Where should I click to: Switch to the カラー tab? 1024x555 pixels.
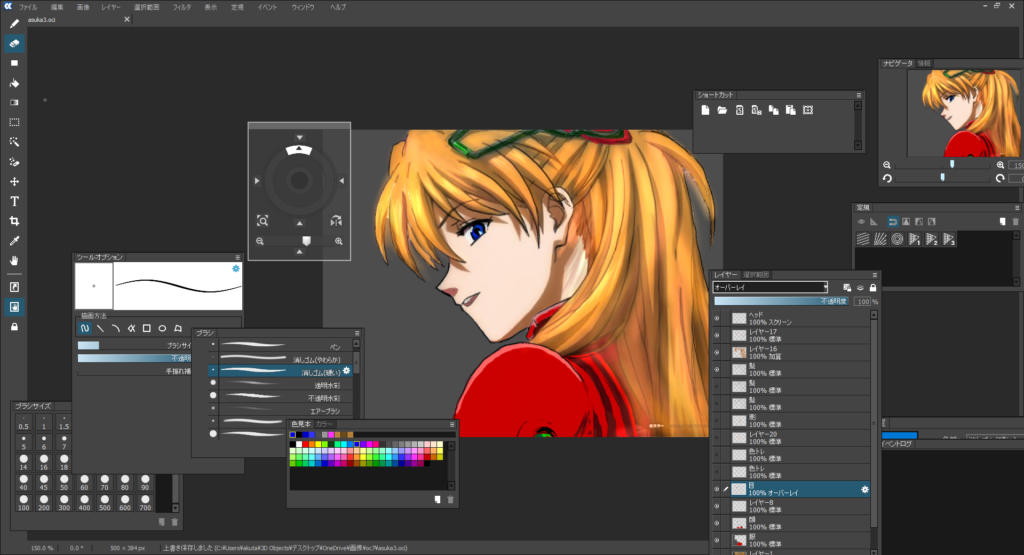pos(324,424)
